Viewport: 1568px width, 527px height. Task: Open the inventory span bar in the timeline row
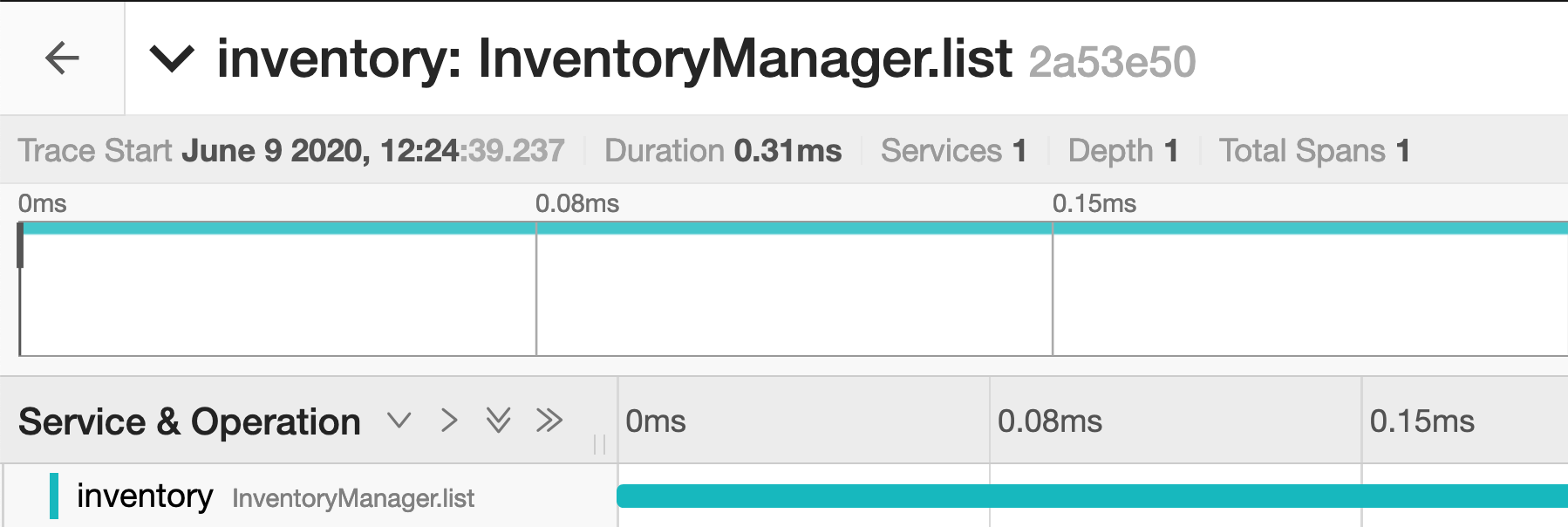click(x=1090, y=496)
